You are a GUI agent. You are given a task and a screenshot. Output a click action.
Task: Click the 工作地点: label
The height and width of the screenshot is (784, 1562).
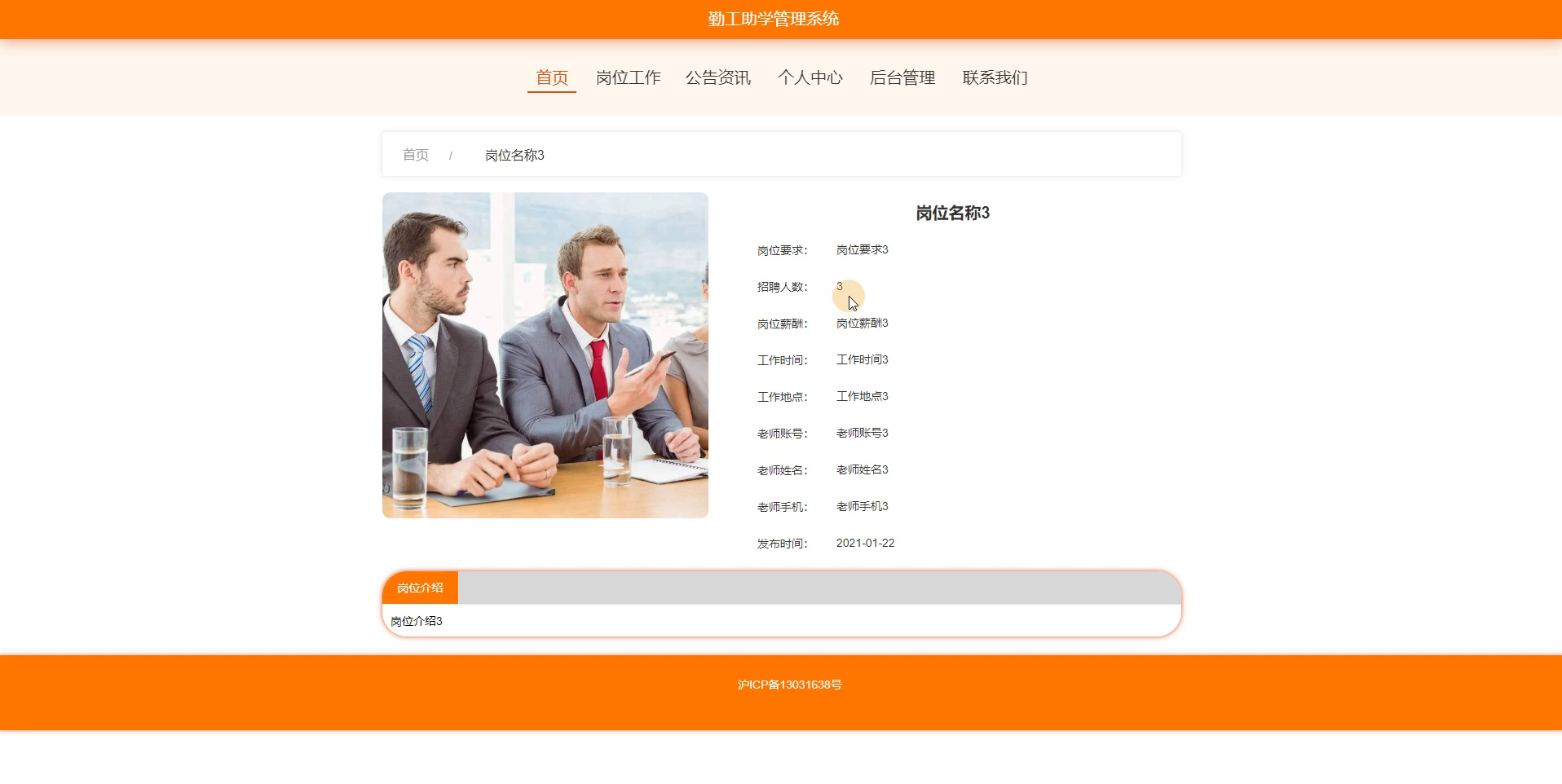pos(782,397)
